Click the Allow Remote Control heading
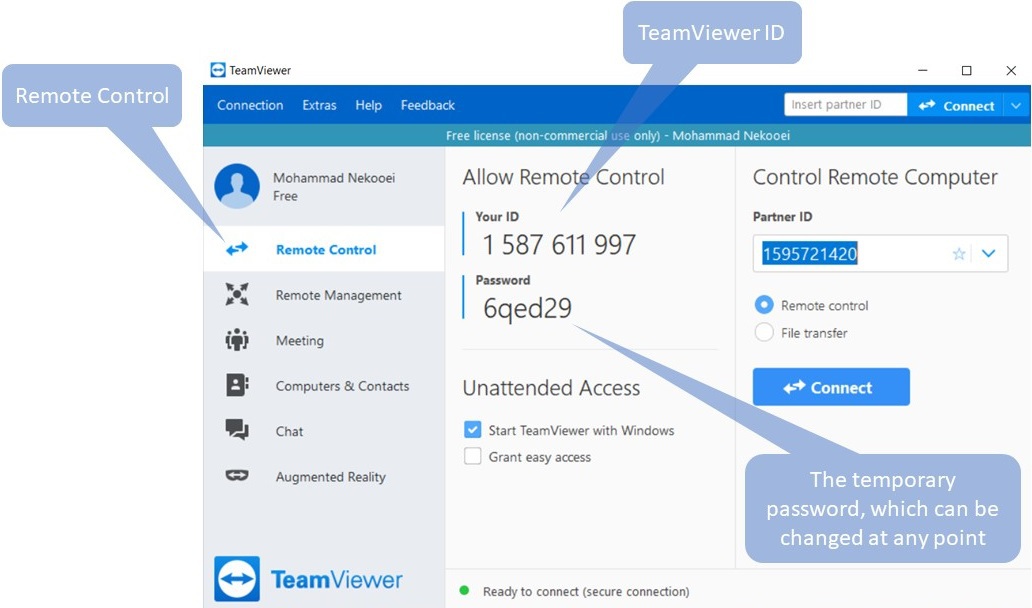The image size is (1032, 608). (x=563, y=177)
